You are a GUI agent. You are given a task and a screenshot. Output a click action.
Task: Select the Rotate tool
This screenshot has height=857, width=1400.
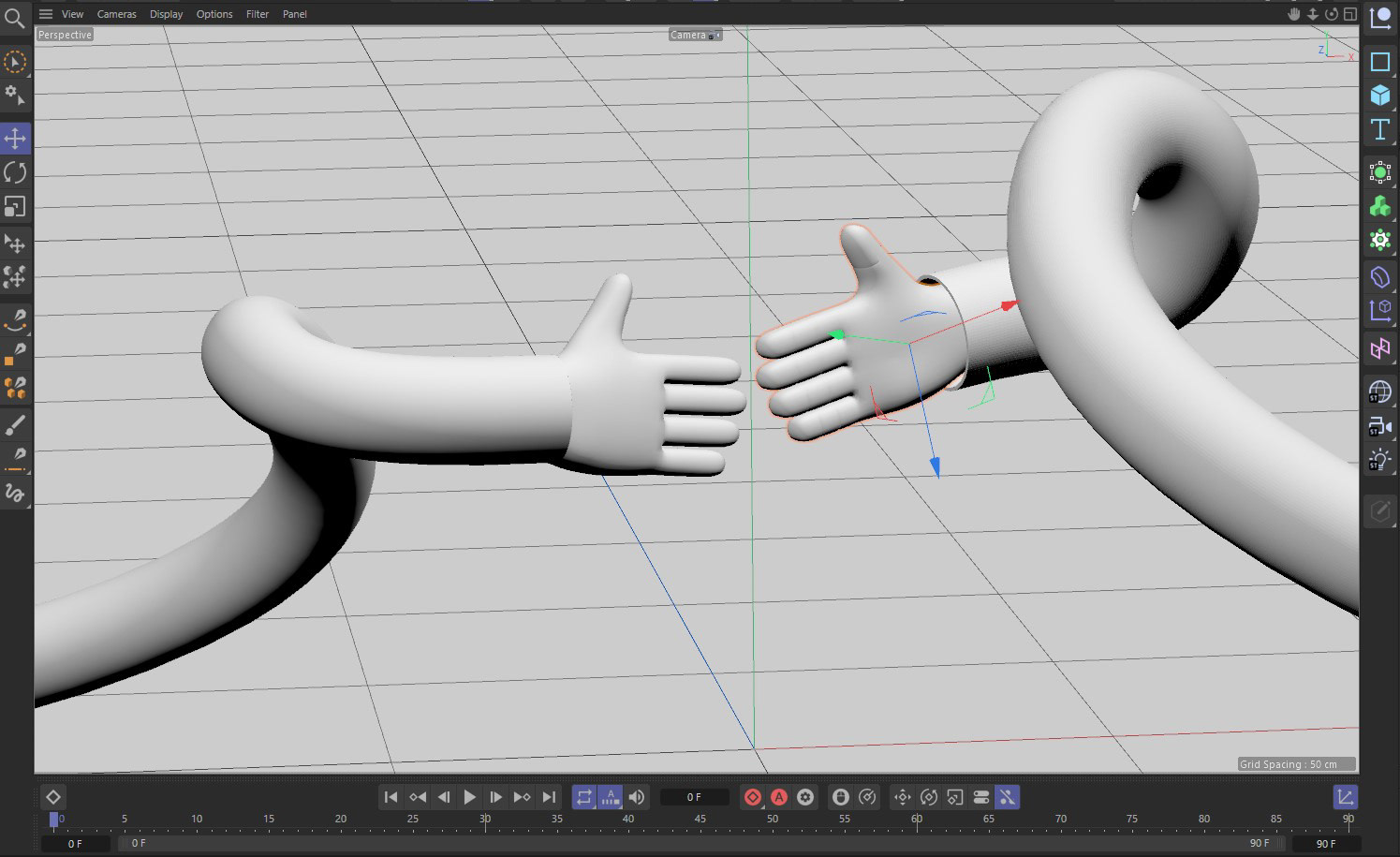pos(15,172)
